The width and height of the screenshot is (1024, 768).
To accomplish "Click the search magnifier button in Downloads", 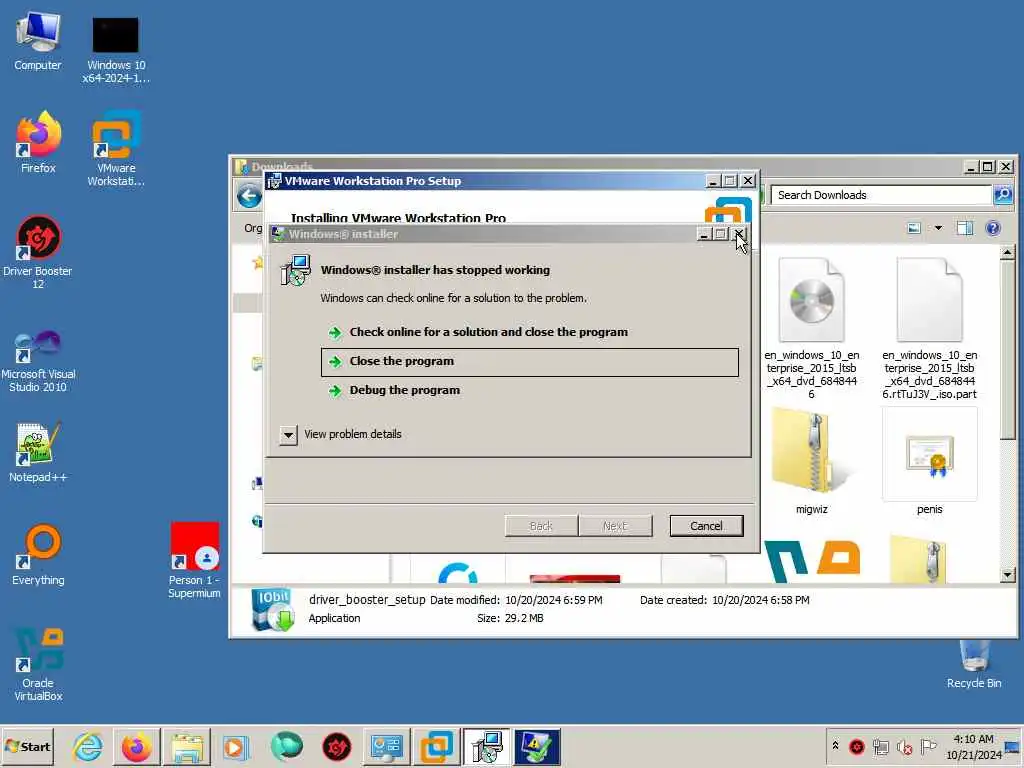I will (x=1002, y=195).
